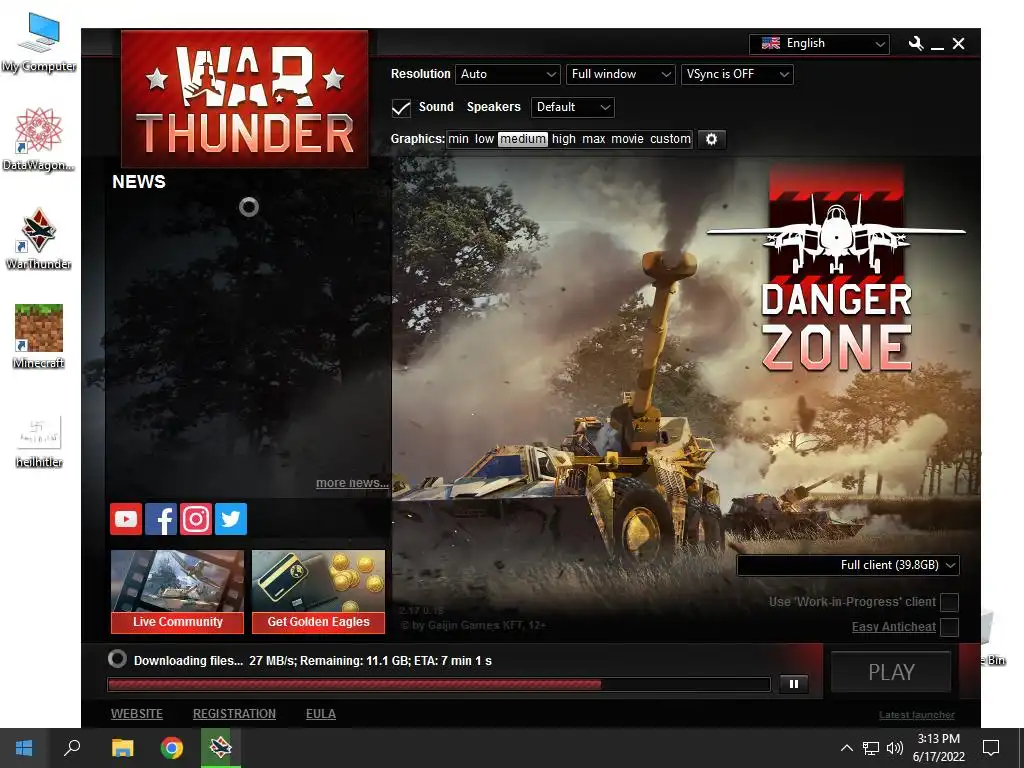Open My Computer desktop icon
The width and height of the screenshot is (1024, 768).
pyautogui.click(x=39, y=43)
